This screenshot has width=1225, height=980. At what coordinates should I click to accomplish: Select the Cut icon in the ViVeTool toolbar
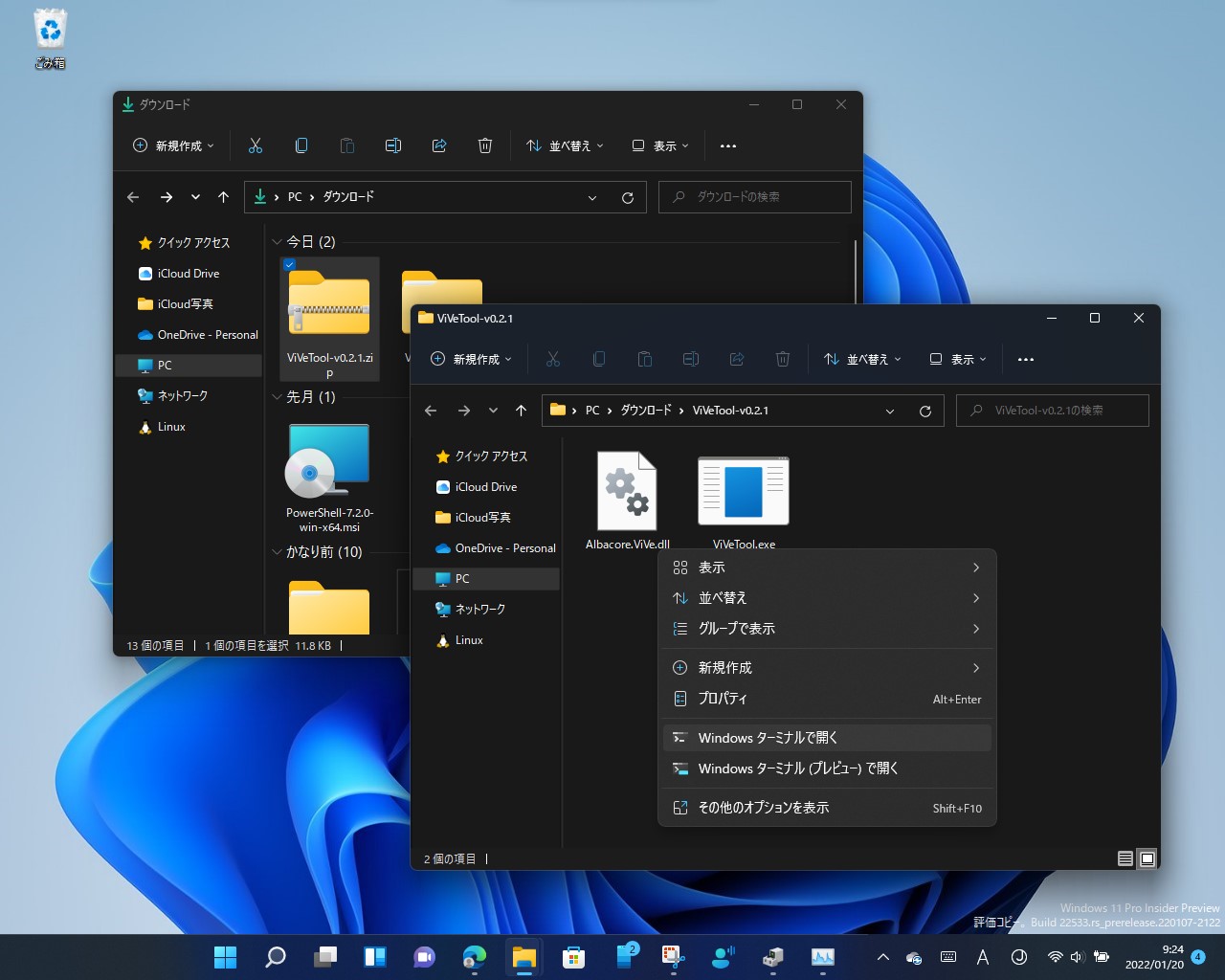tap(553, 359)
